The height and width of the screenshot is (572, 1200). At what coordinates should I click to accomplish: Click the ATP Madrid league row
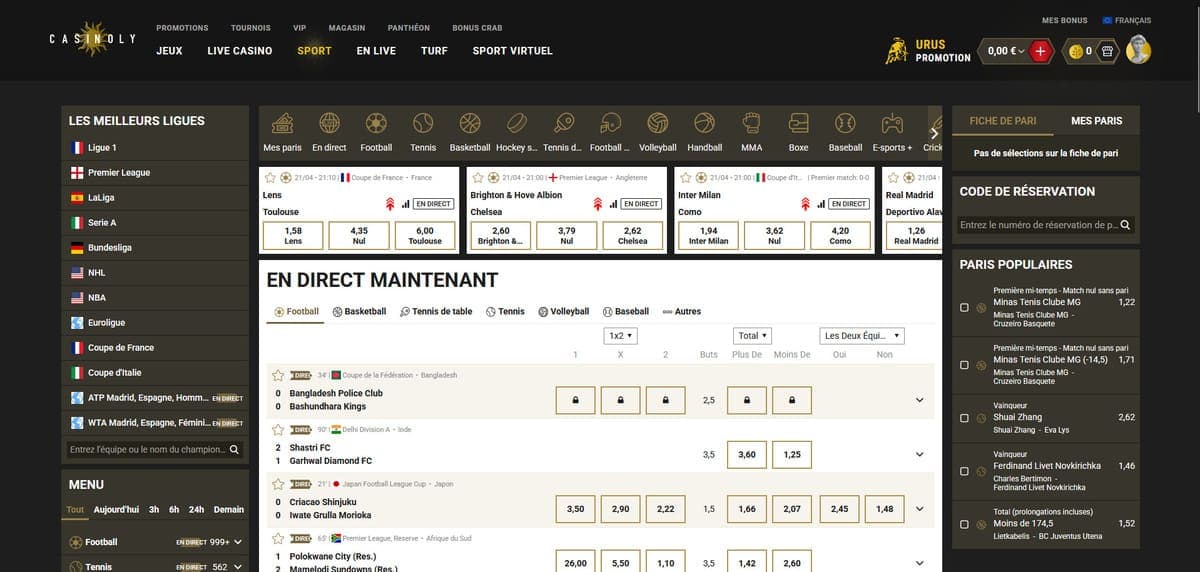pyautogui.click(x=155, y=398)
